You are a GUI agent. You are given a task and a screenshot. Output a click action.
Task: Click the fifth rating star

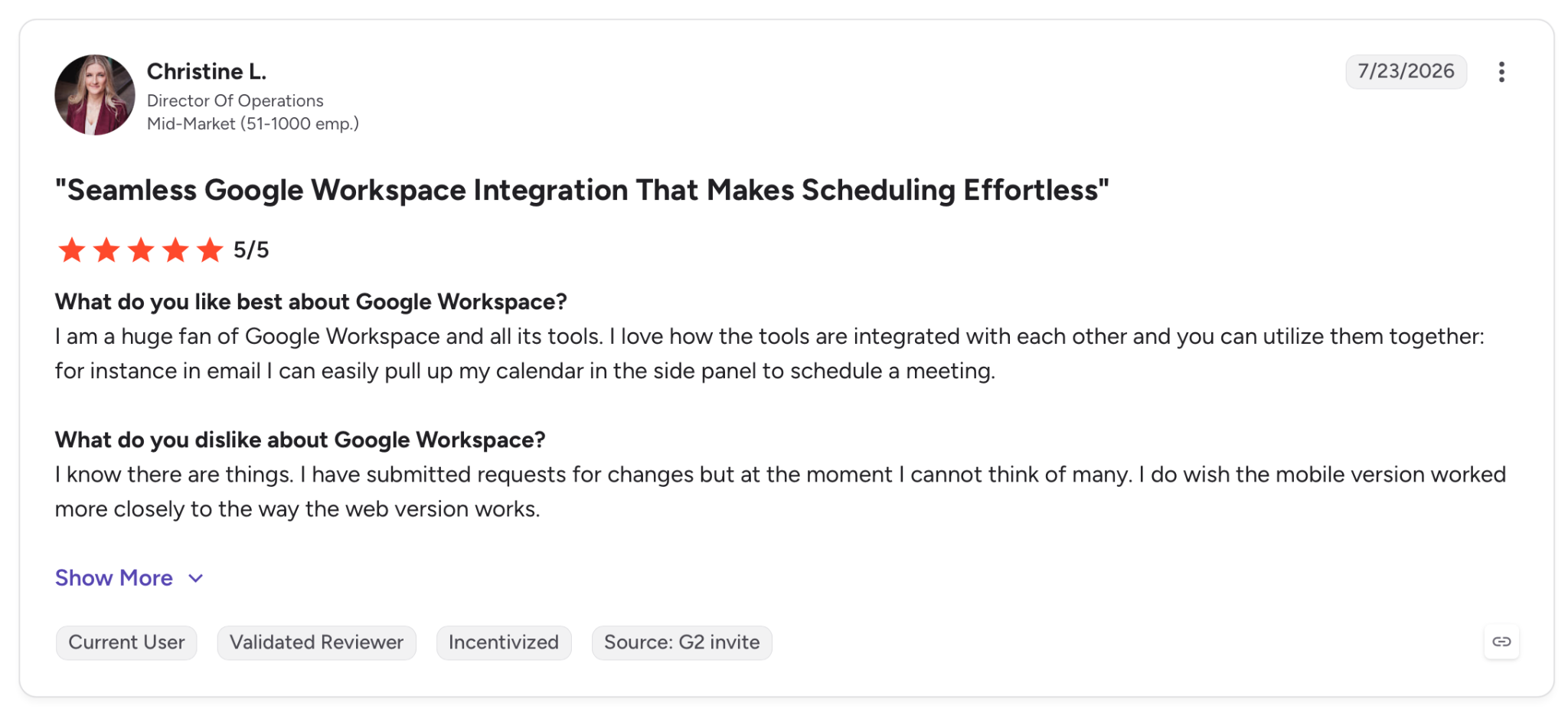coord(210,250)
